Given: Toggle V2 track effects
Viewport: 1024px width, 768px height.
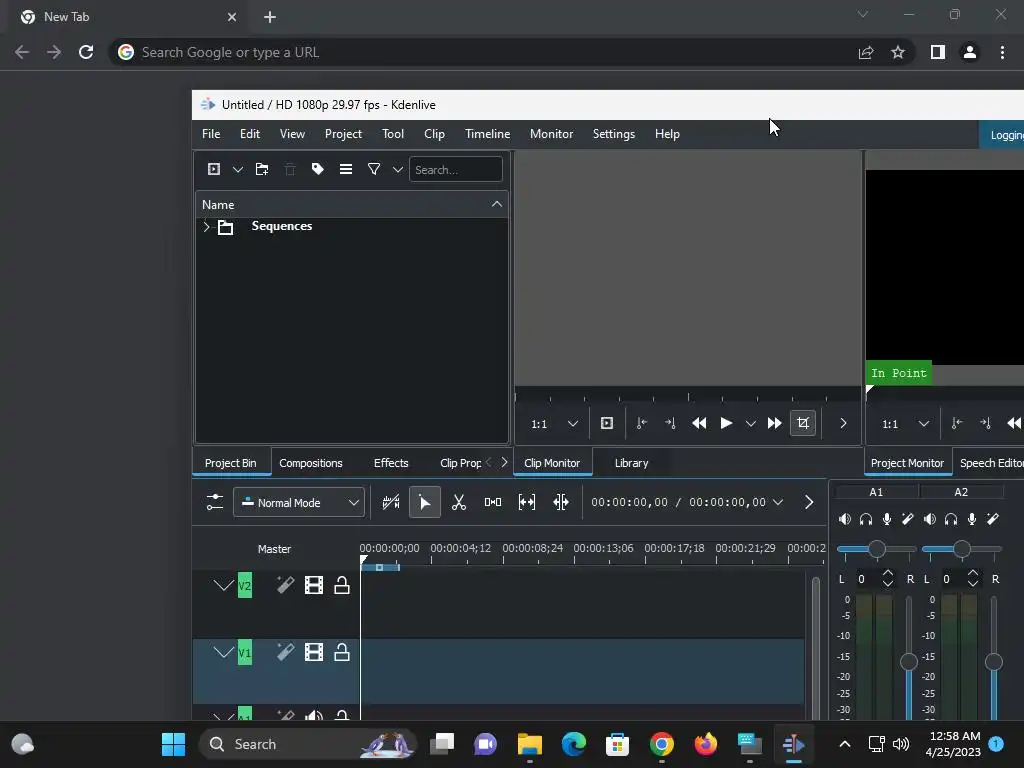Looking at the screenshot, I should point(285,584).
